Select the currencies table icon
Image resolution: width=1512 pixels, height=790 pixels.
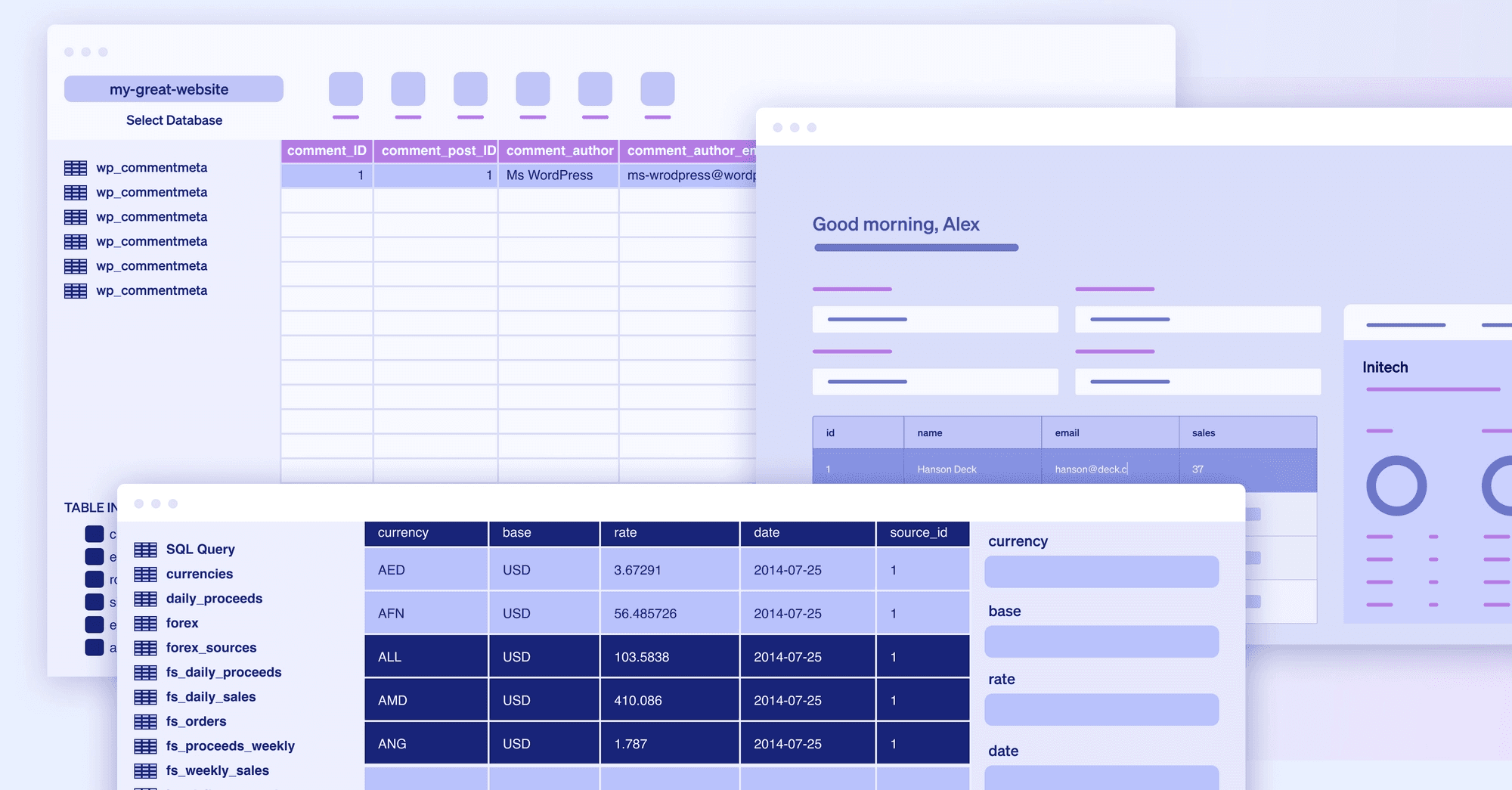coord(145,574)
